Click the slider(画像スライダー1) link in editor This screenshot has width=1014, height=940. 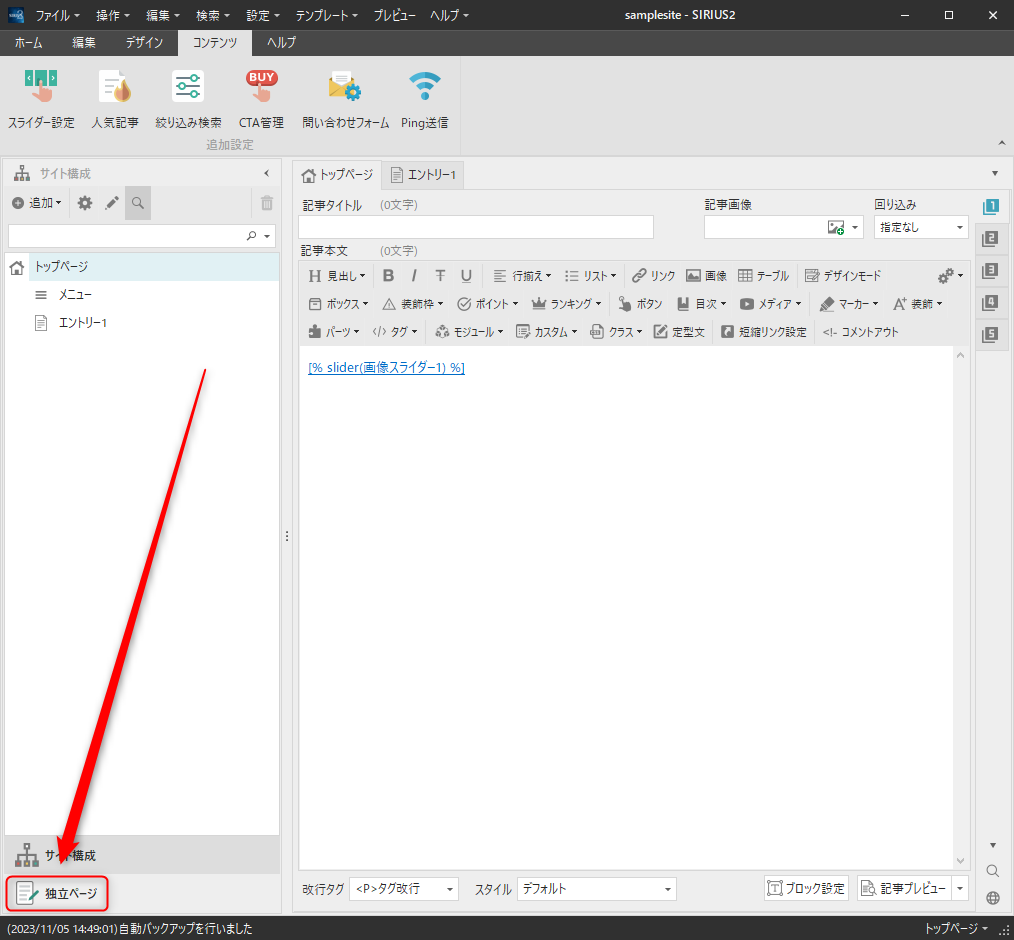pyautogui.click(x=386, y=367)
